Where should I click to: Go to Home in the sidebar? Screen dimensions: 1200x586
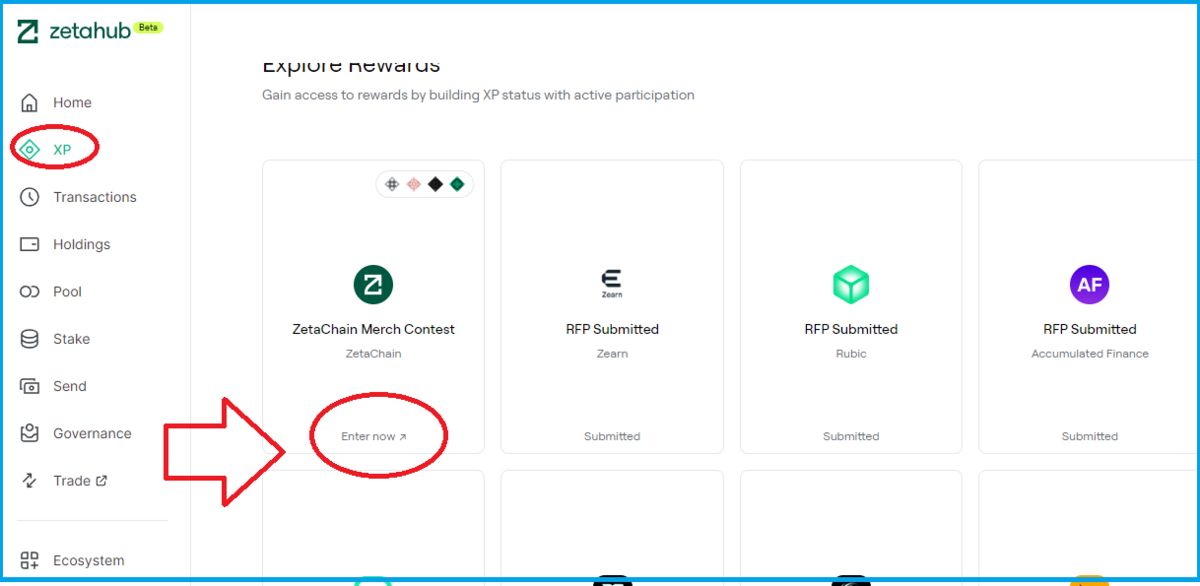pyautogui.click(x=72, y=102)
